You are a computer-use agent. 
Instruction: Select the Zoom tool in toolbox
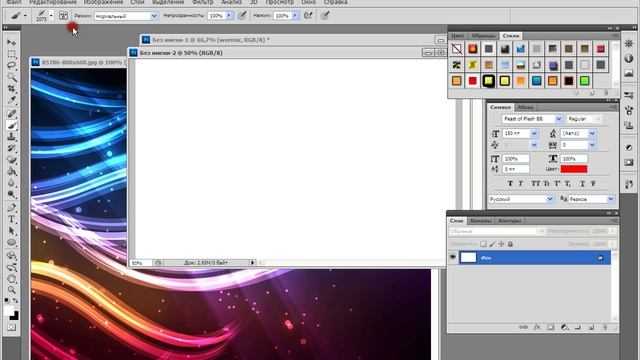11,290
